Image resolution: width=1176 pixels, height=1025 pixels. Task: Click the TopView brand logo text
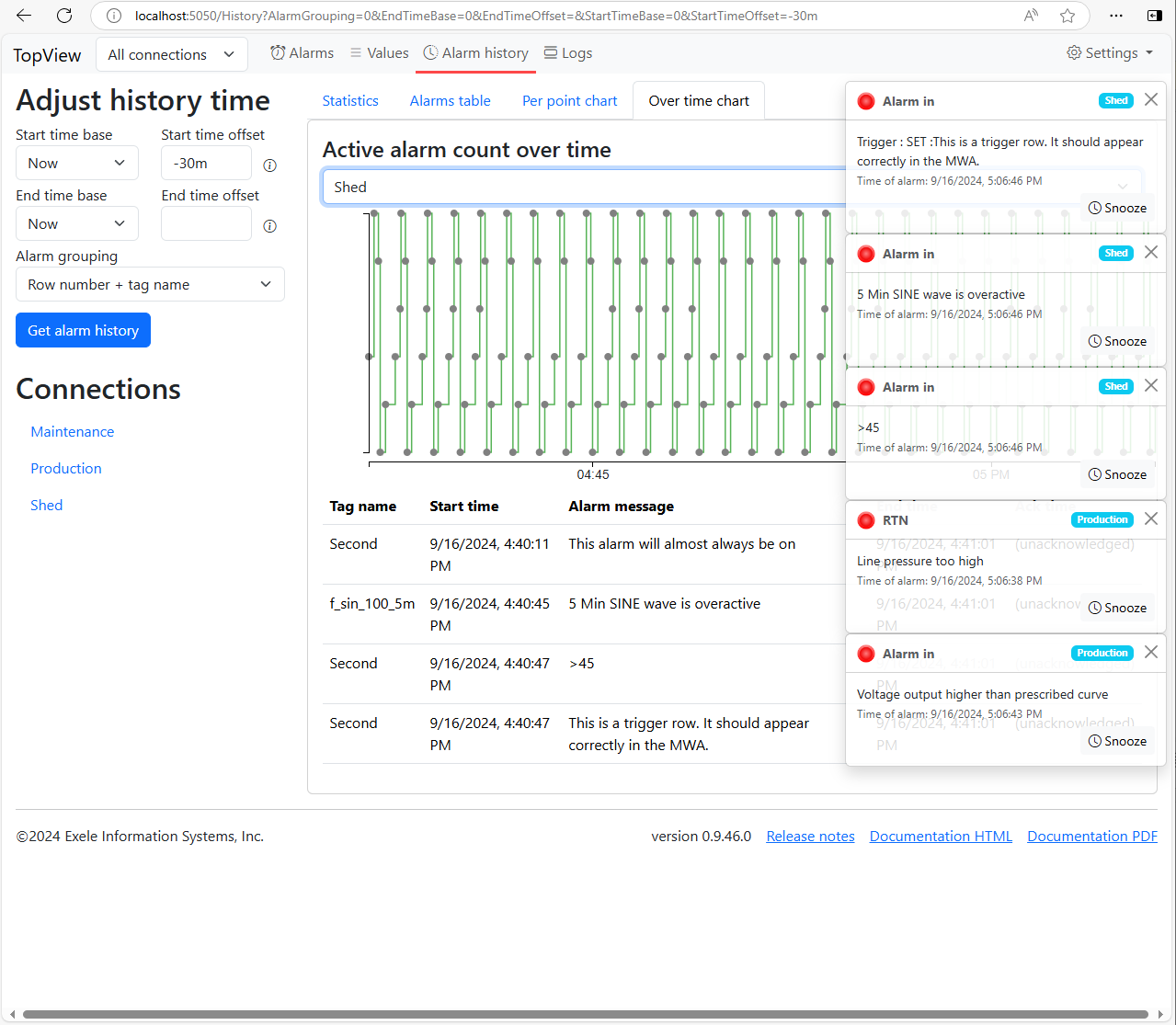[47, 55]
